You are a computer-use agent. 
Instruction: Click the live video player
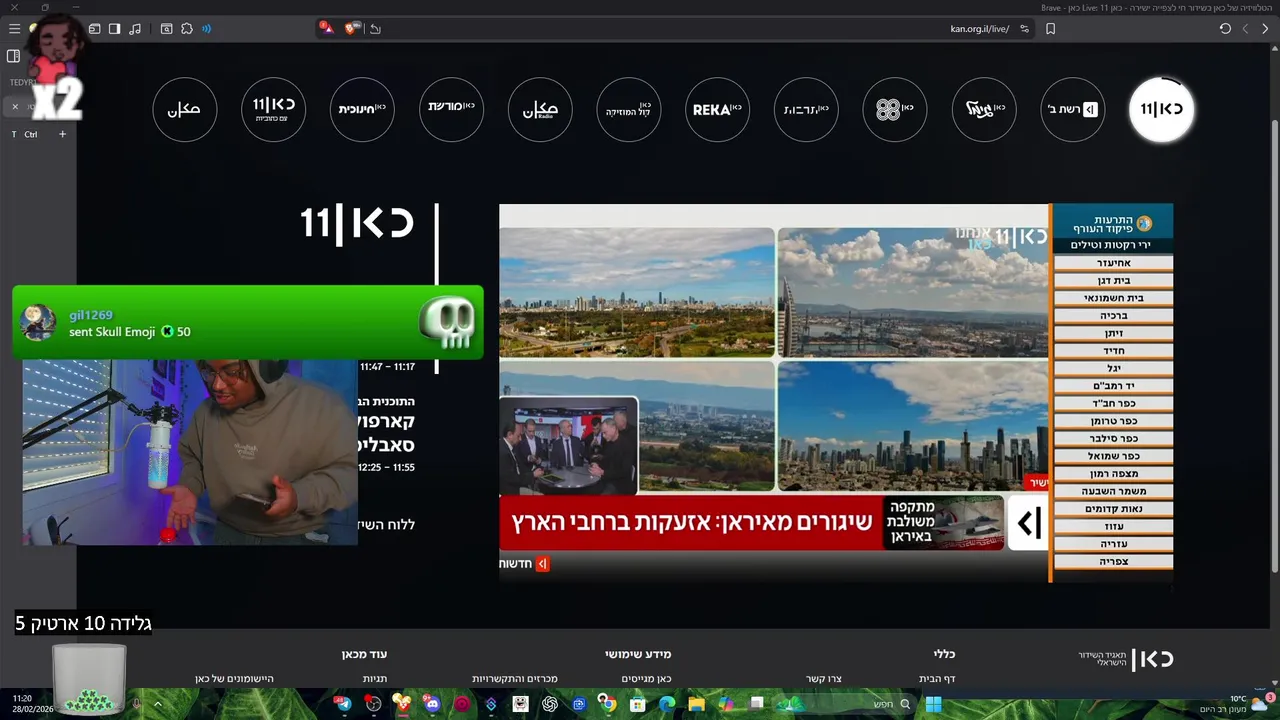tap(836, 393)
